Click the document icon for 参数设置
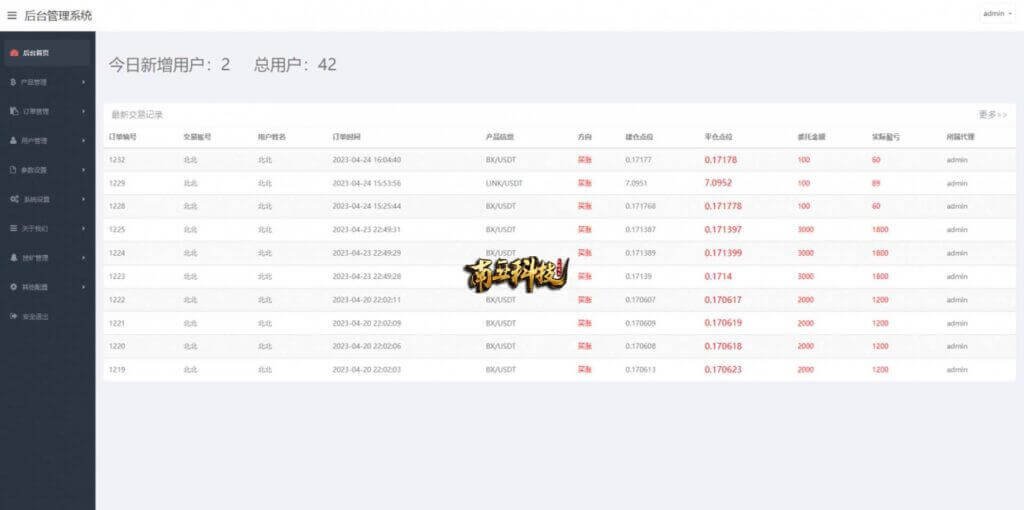Screen dimensions: 1024x510 (13, 170)
